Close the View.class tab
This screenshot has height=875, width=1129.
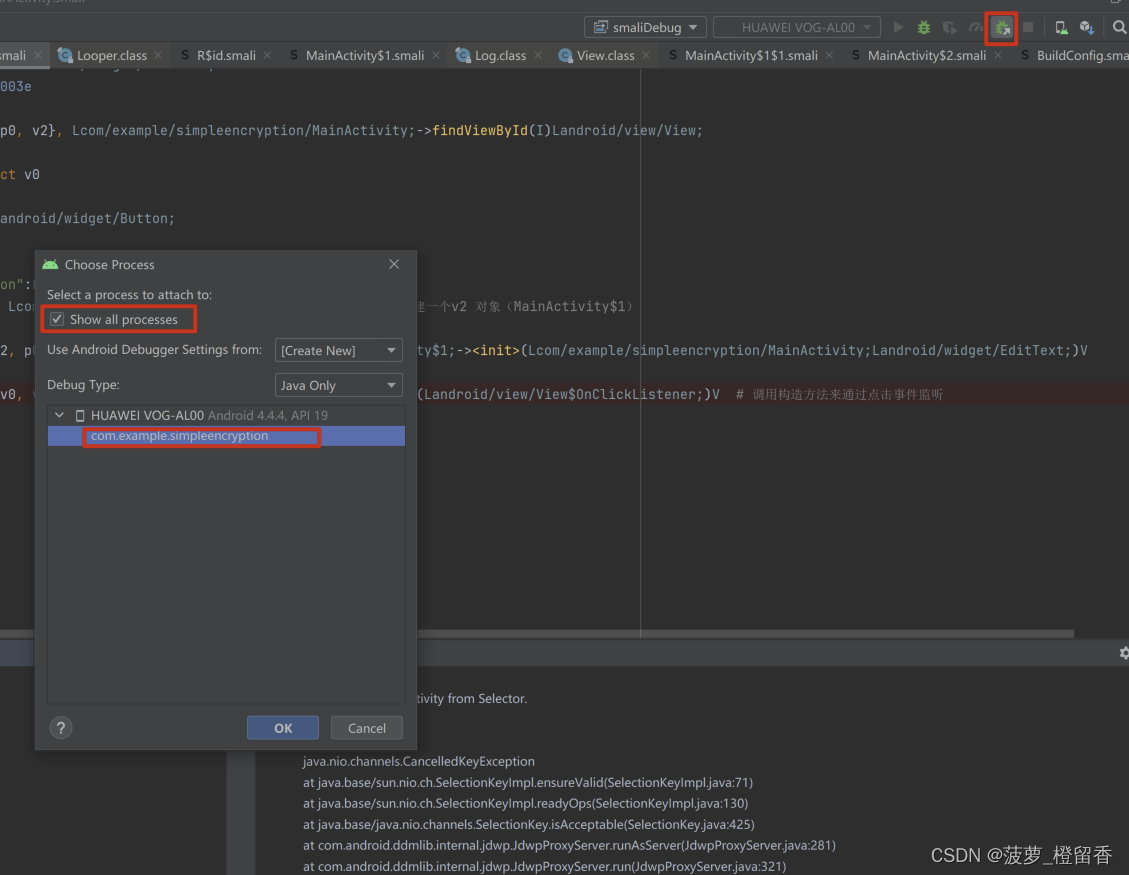coord(646,55)
